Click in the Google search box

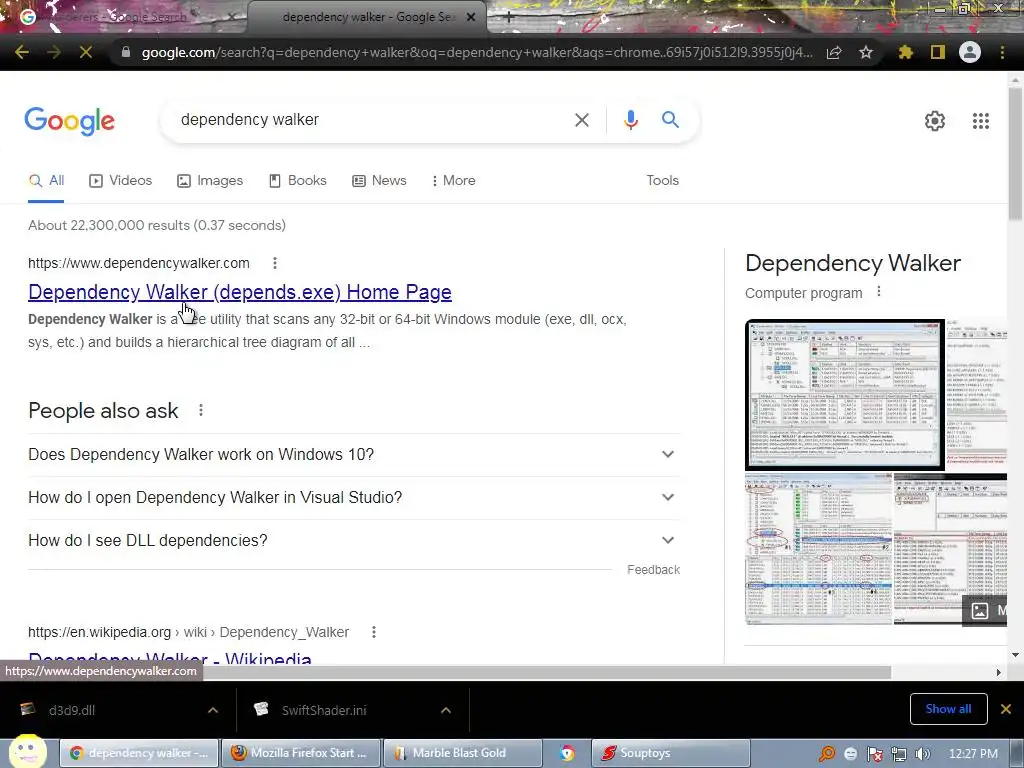pos(372,120)
